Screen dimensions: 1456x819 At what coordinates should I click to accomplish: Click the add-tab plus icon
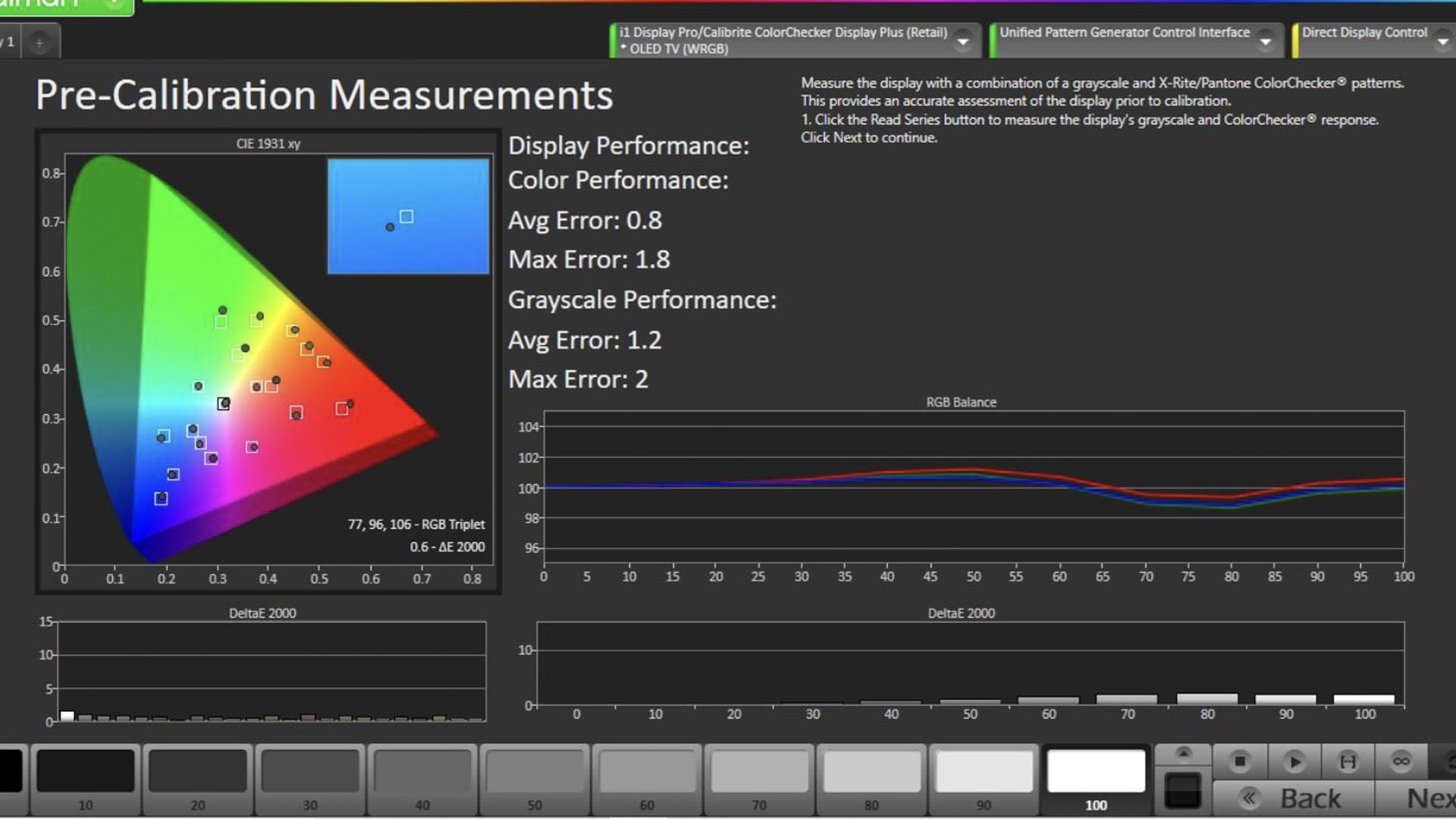point(39,42)
